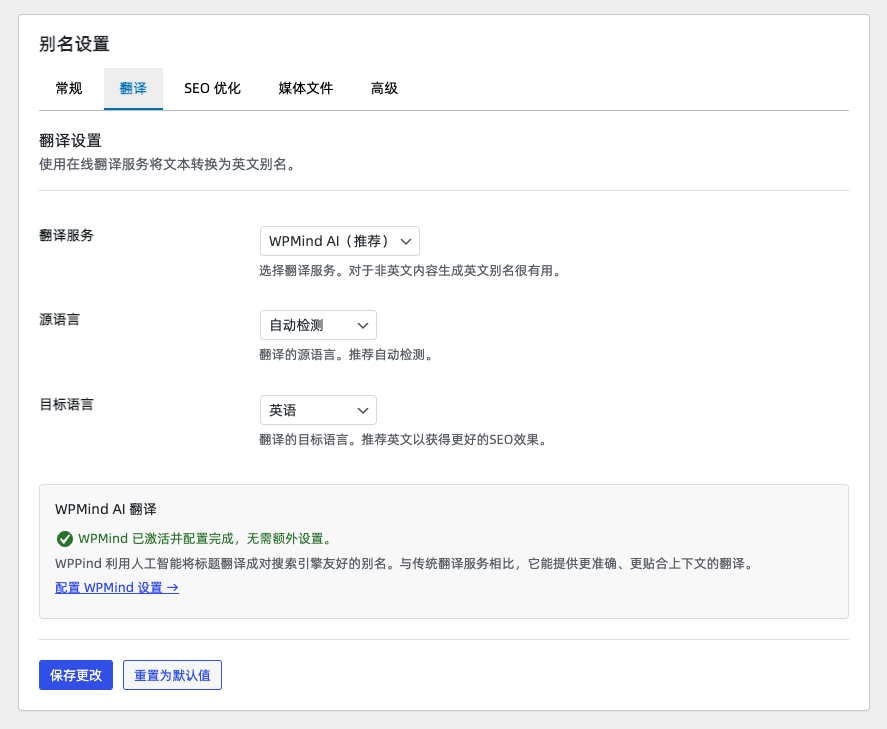Click the 源语言 field label
The height and width of the screenshot is (729, 887).
60,319
